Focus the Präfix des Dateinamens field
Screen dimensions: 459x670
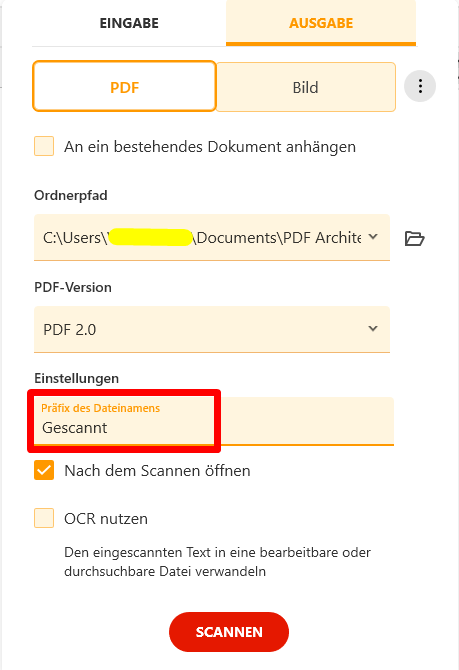214,421
